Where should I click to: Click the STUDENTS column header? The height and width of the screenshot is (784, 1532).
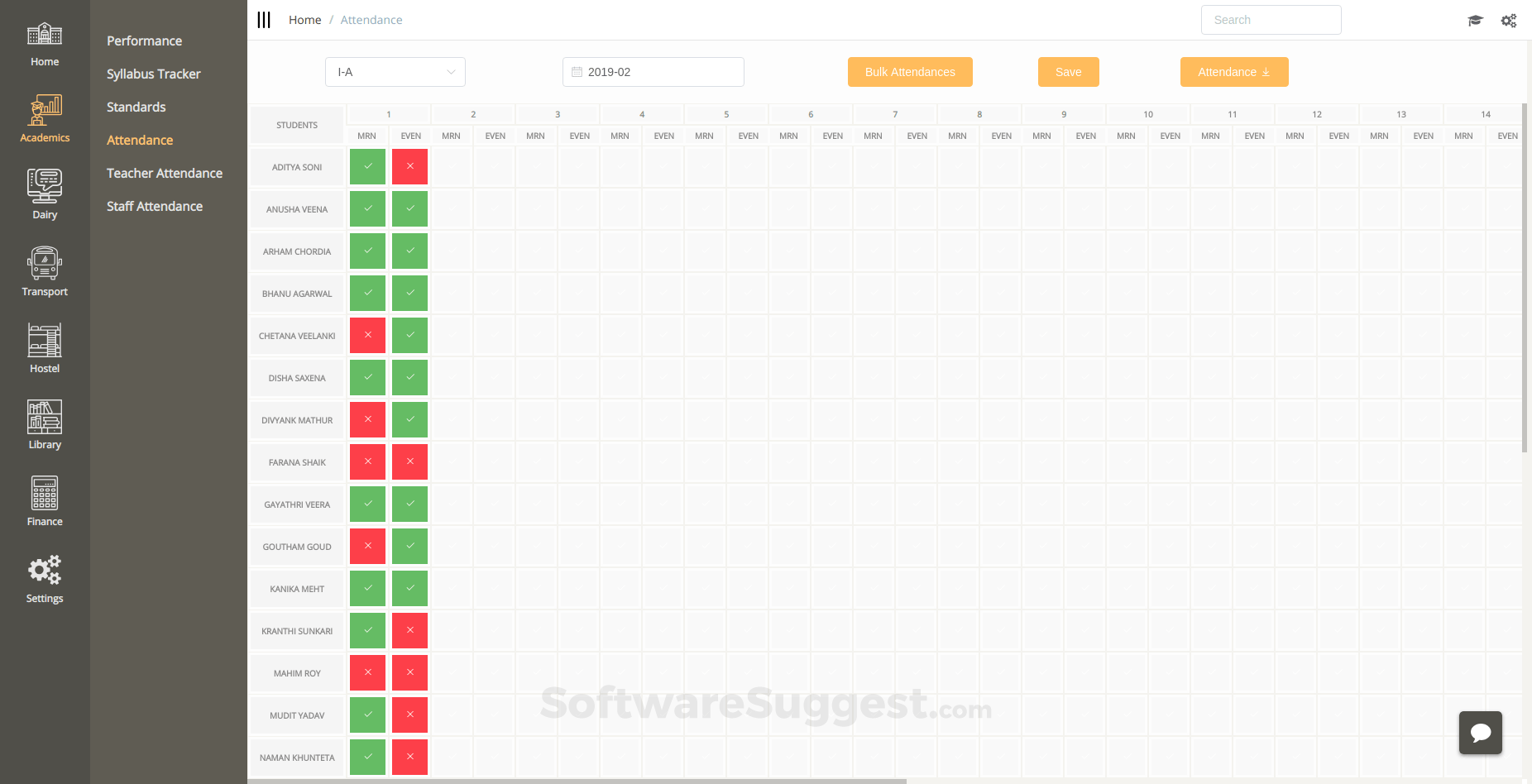(297, 125)
